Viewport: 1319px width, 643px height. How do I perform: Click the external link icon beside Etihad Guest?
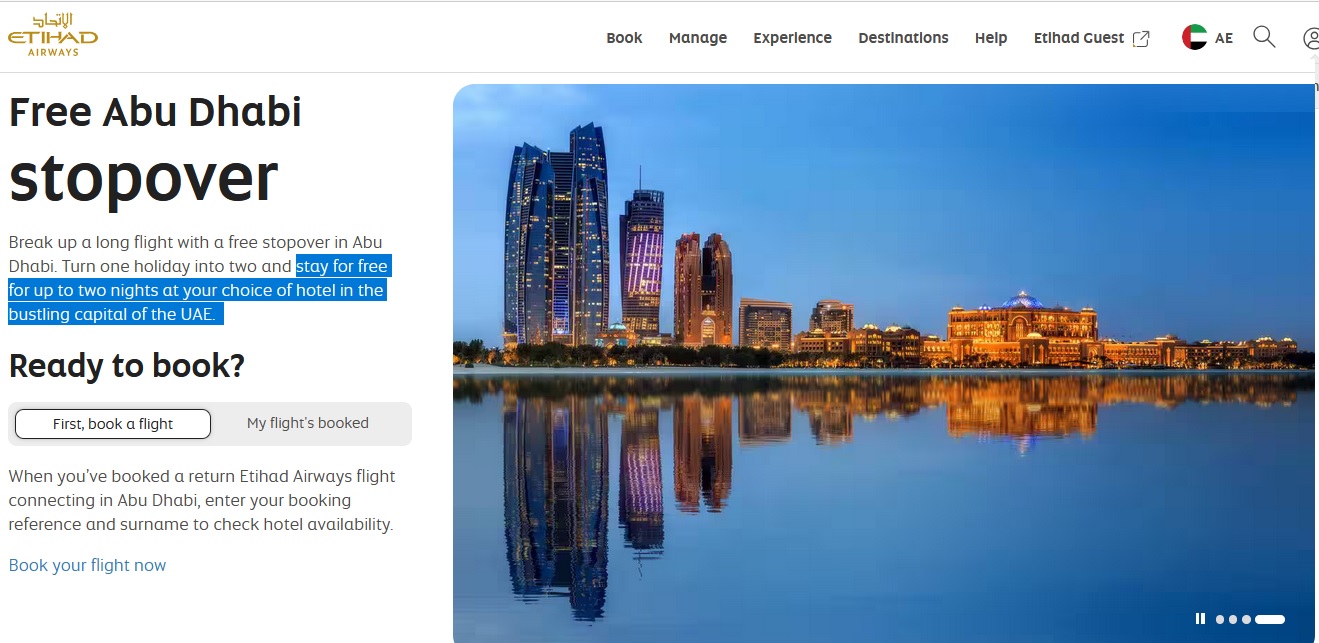click(x=1141, y=39)
